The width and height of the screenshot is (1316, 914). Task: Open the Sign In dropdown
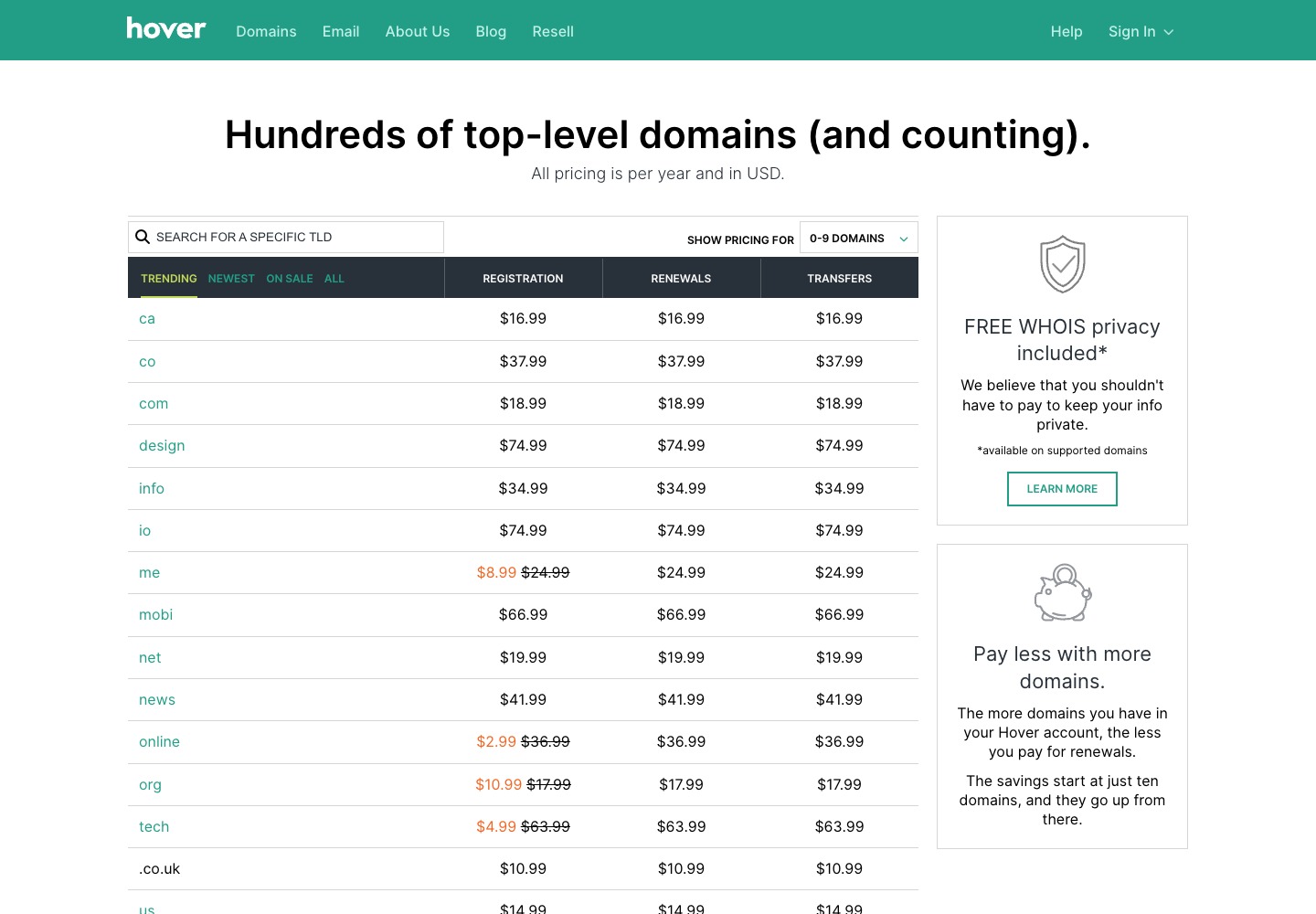1141,31
